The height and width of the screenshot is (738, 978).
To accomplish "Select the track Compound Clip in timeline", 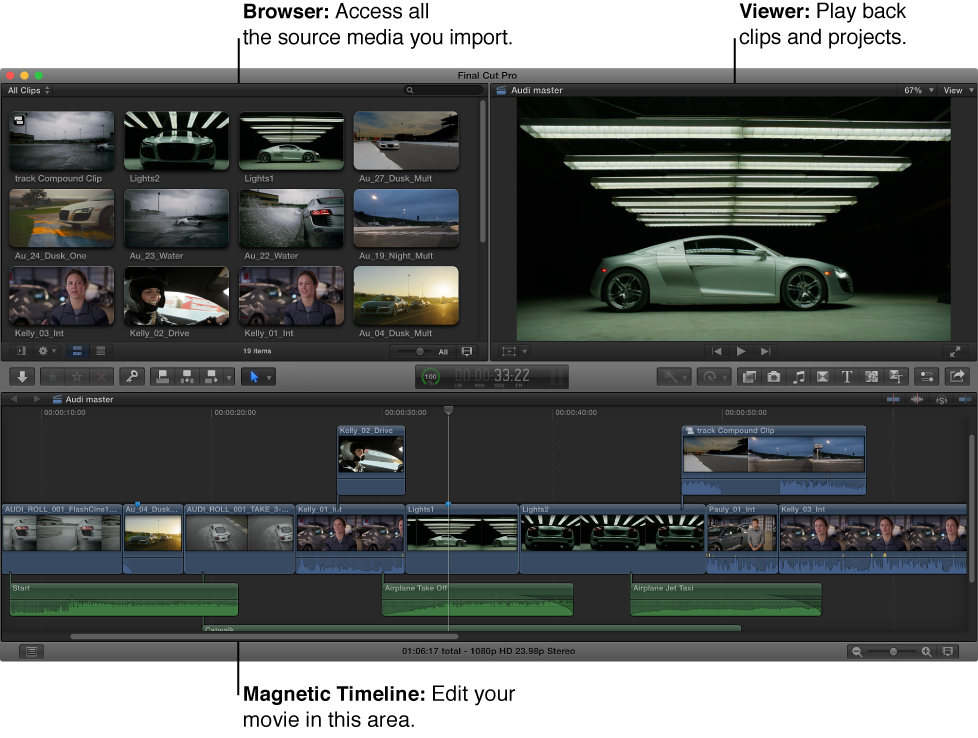I will 773,460.
